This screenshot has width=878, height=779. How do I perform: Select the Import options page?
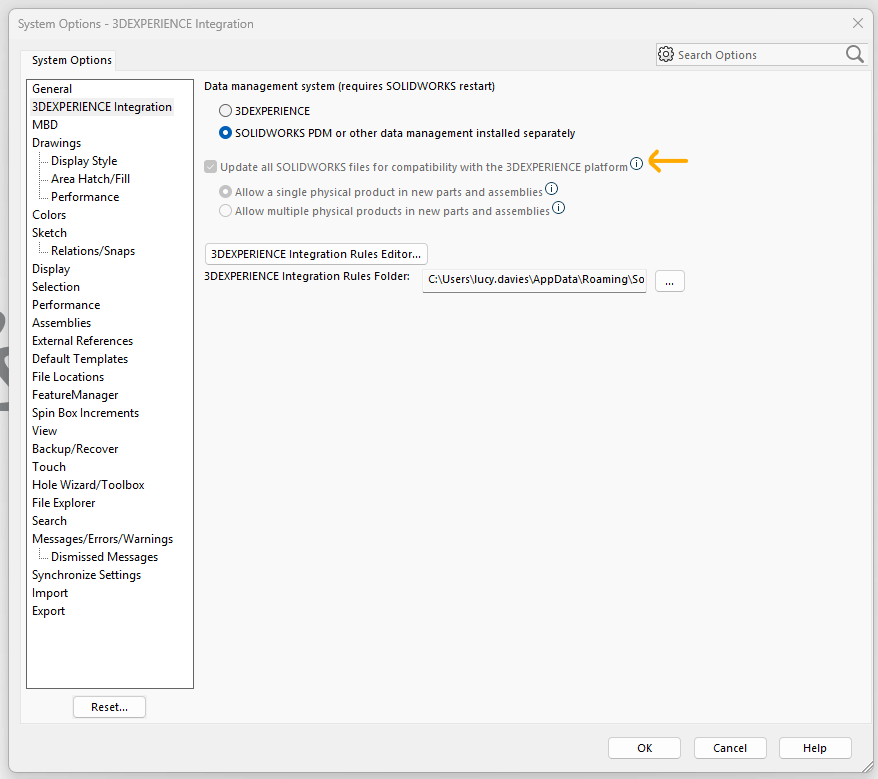[x=49, y=592]
